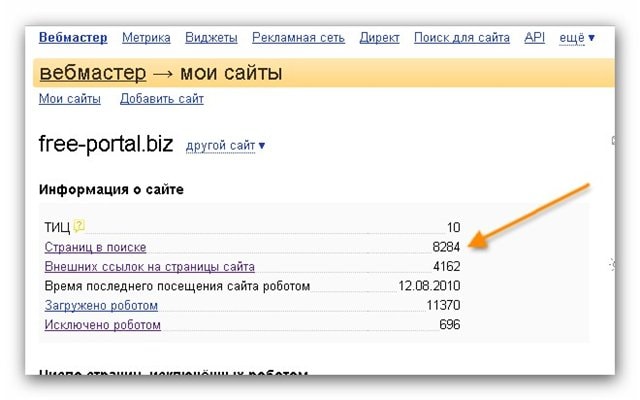Select pages in search value 8284
640x400 pixels.
coord(446,247)
